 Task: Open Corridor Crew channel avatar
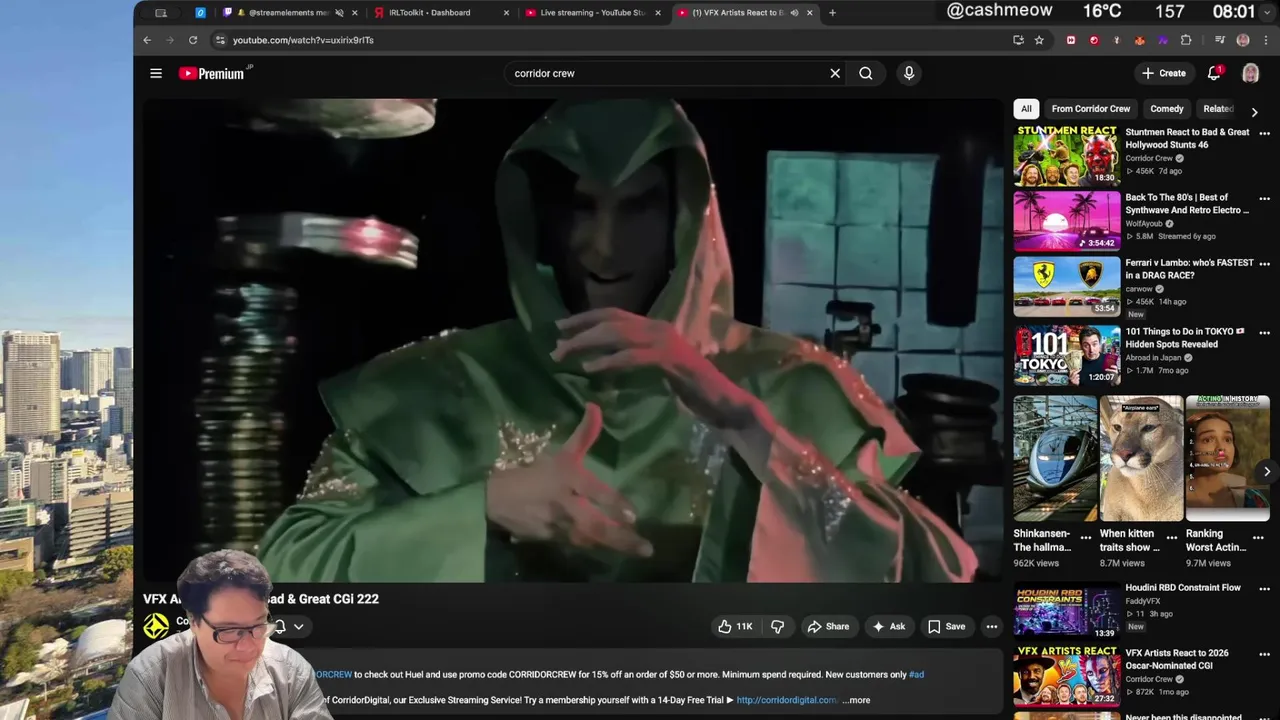[156, 626]
